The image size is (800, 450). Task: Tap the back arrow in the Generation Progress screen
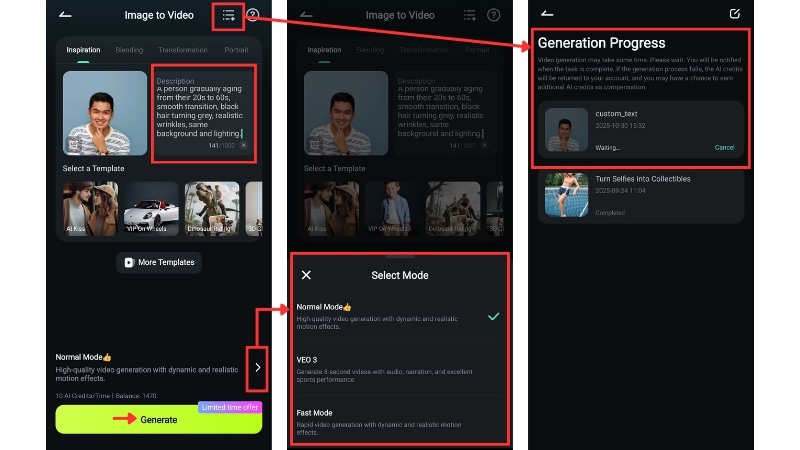coord(547,14)
